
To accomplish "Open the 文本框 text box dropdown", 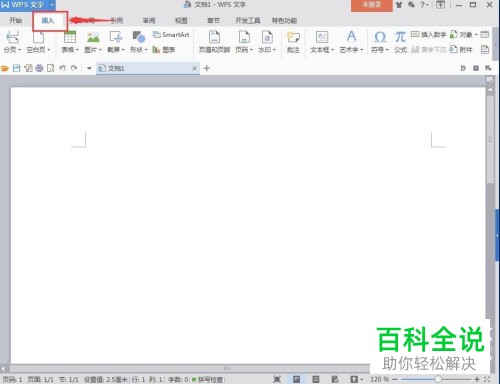I will point(322,42).
